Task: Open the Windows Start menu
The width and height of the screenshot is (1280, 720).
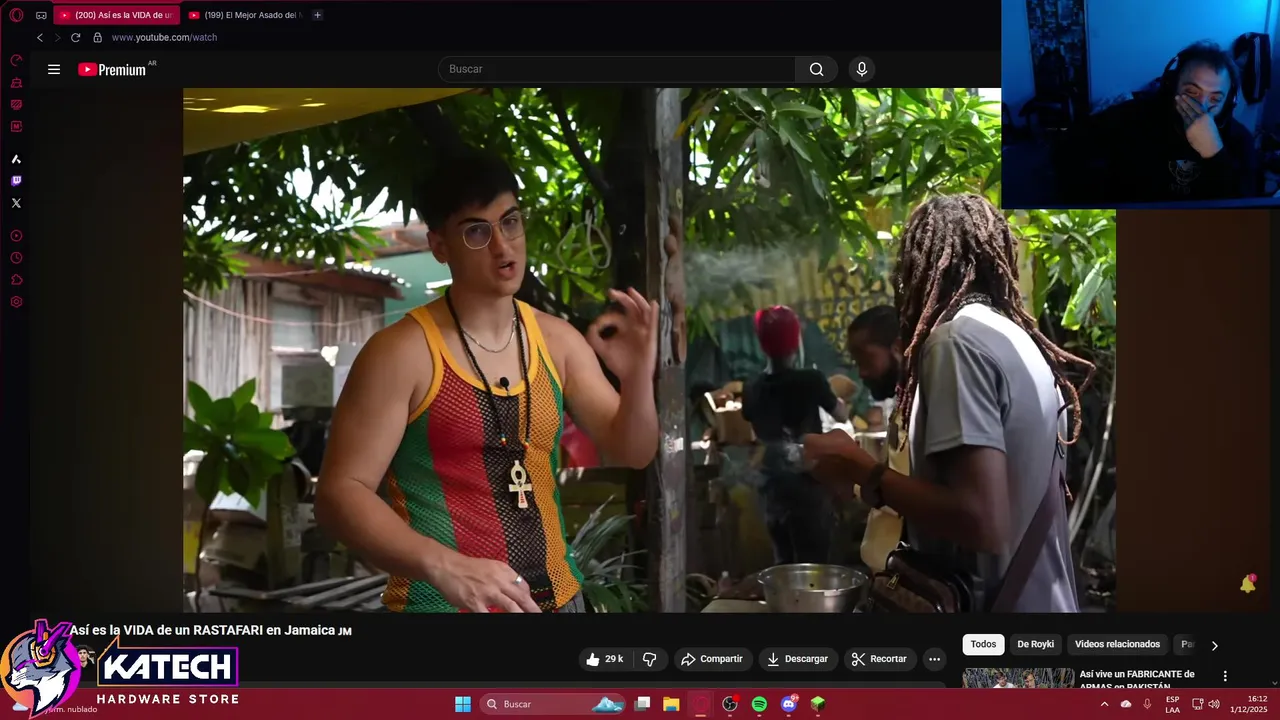Action: coord(463,704)
